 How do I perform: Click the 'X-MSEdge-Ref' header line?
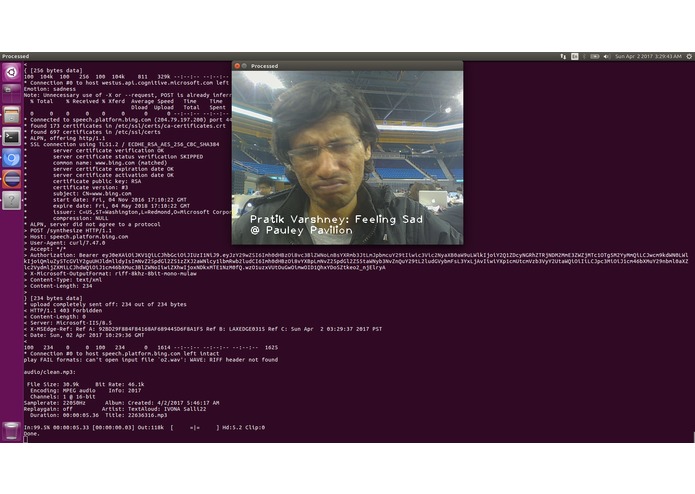(203, 329)
